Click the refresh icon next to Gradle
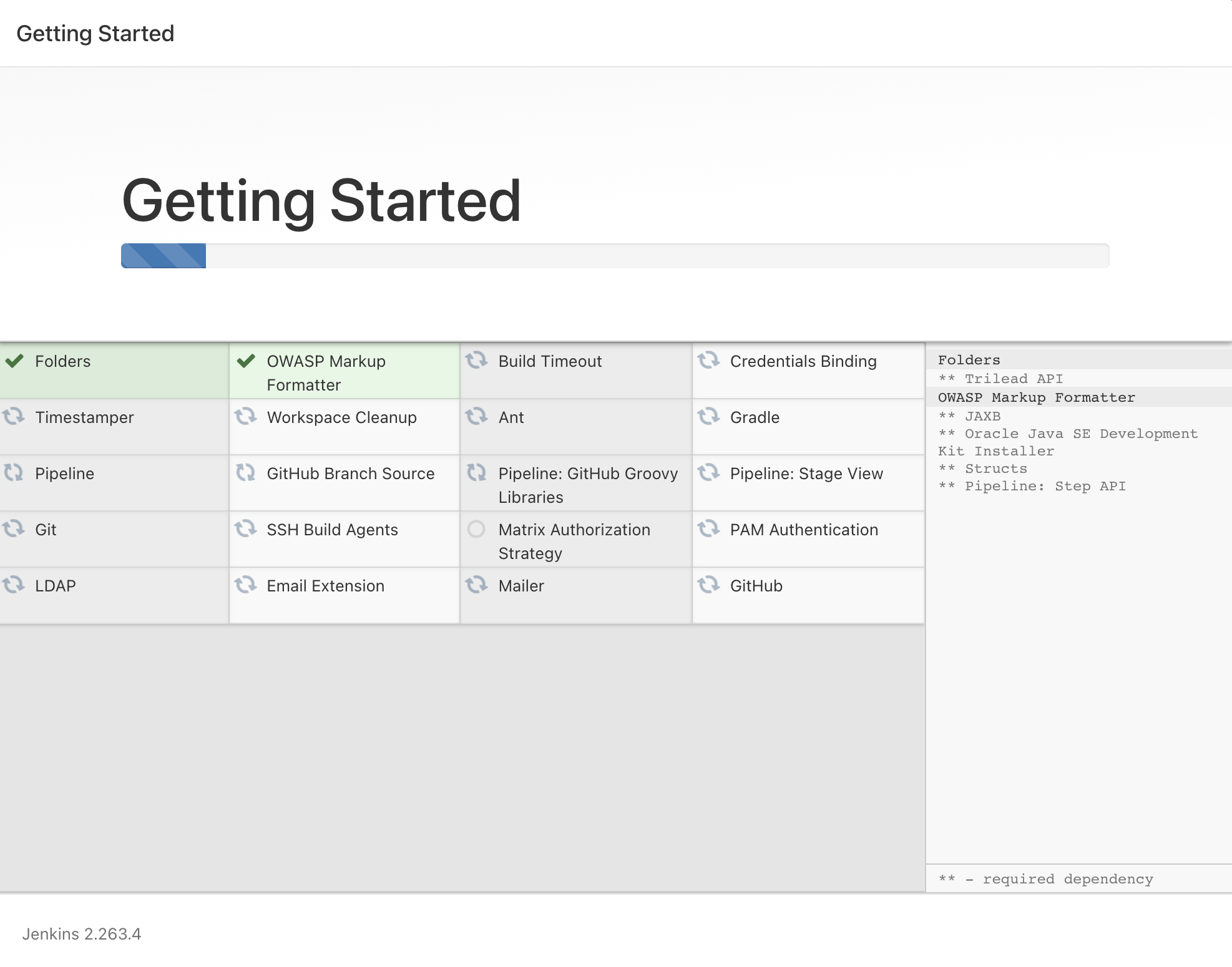 coord(708,416)
